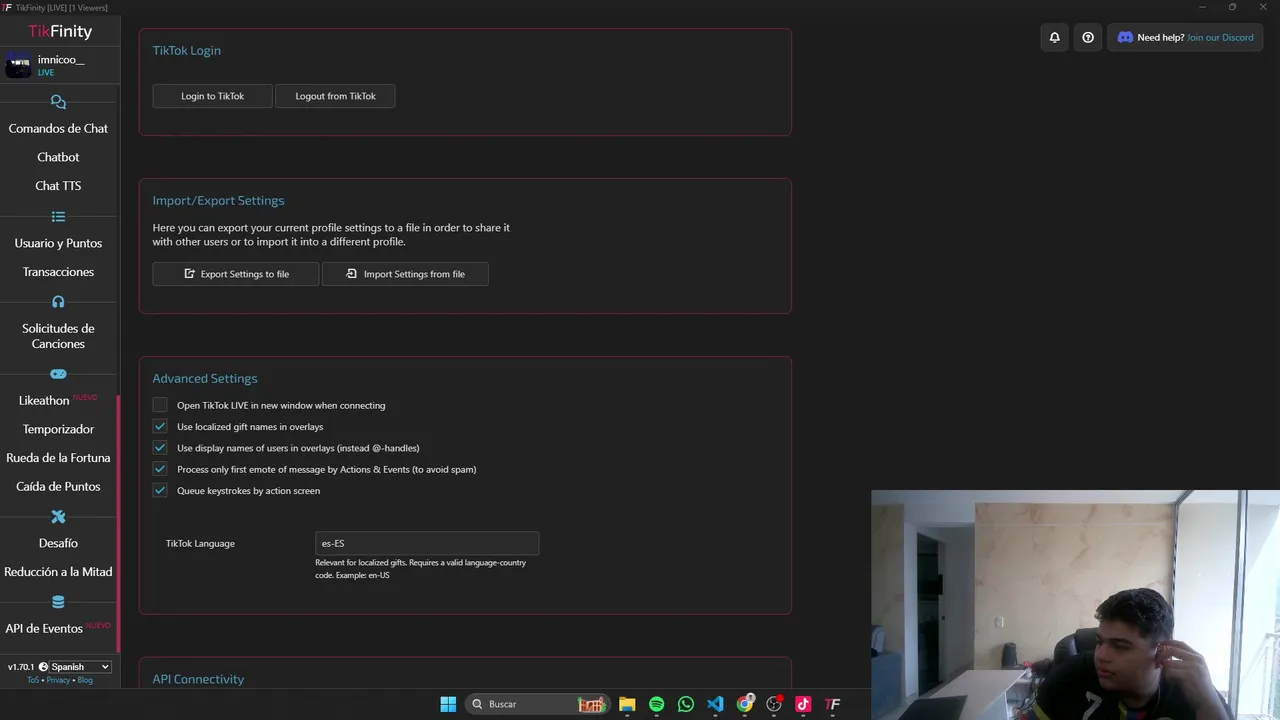Click Logout from TikTok button
This screenshot has width=1280, height=720.
[335, 96]
